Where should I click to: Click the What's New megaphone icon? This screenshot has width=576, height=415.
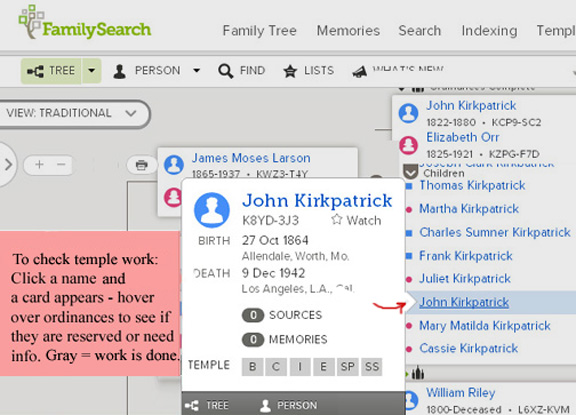tap(360, 72)
